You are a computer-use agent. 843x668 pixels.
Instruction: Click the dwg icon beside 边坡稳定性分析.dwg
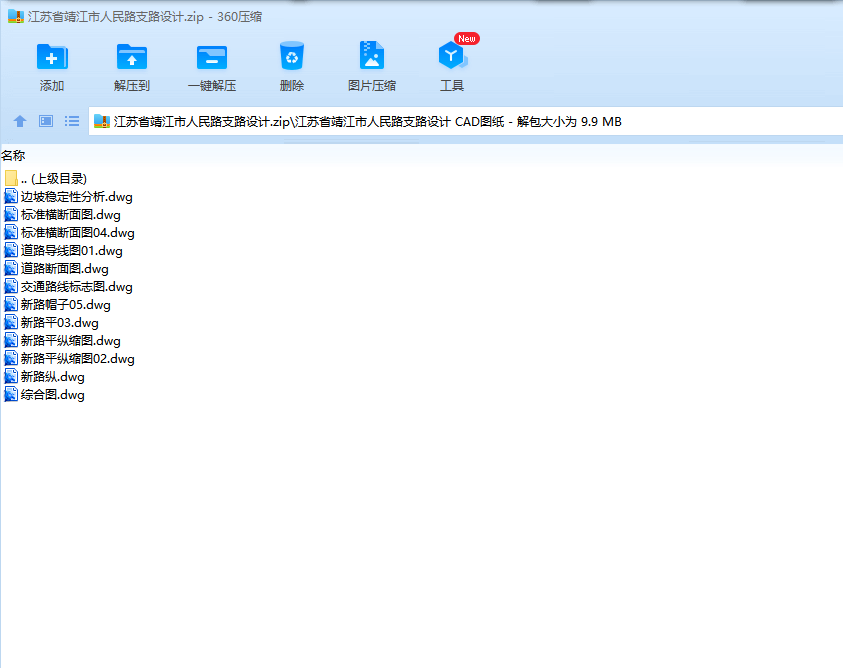coord(11,196)
